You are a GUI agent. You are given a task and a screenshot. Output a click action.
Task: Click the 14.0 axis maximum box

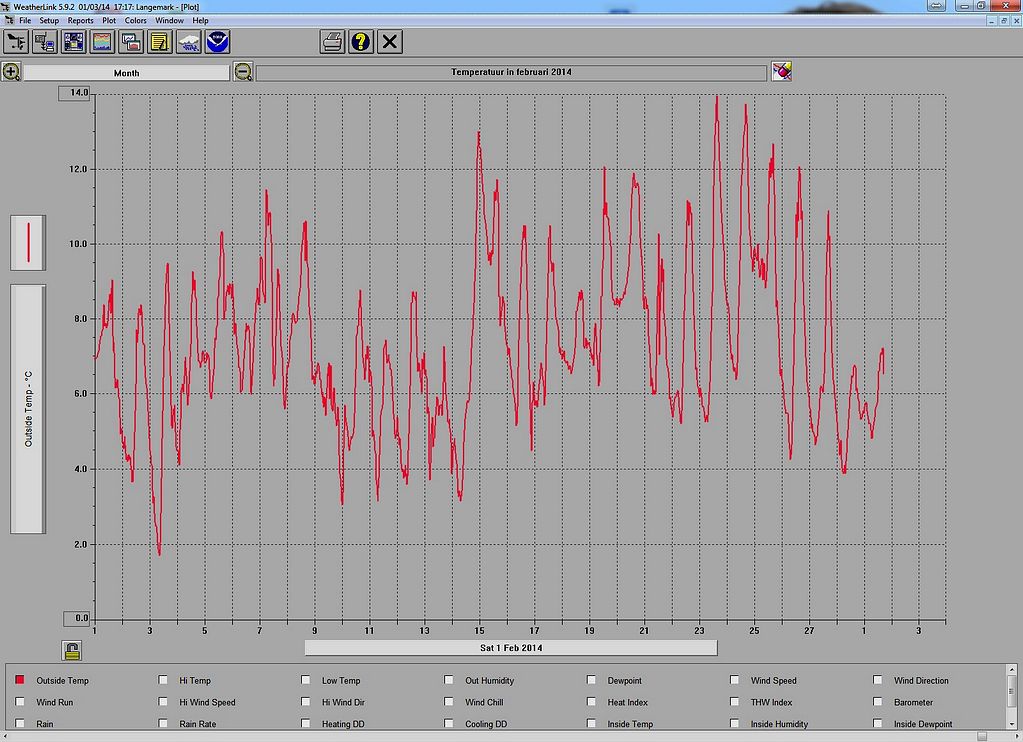pos(74,93)
